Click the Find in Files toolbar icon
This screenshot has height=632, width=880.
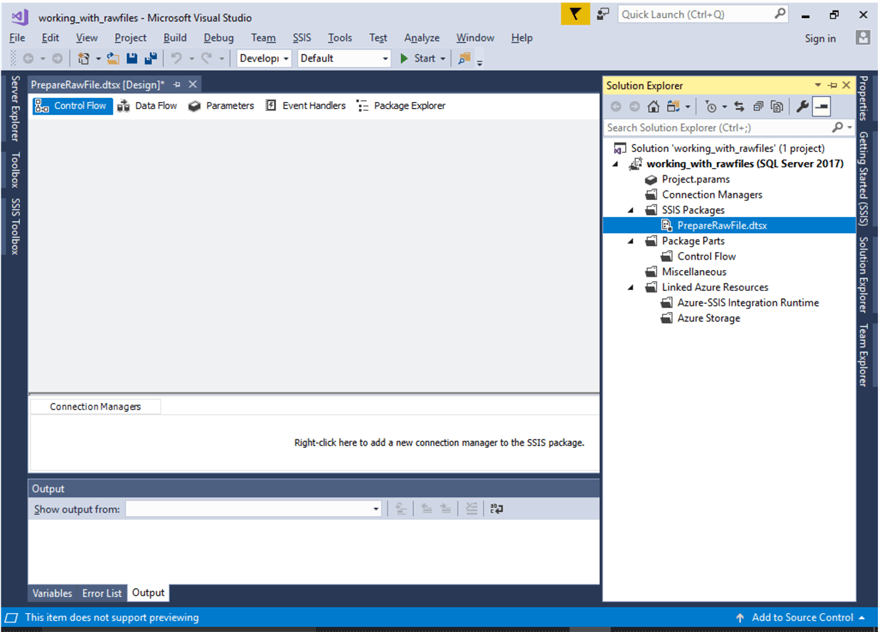(464, 58)
